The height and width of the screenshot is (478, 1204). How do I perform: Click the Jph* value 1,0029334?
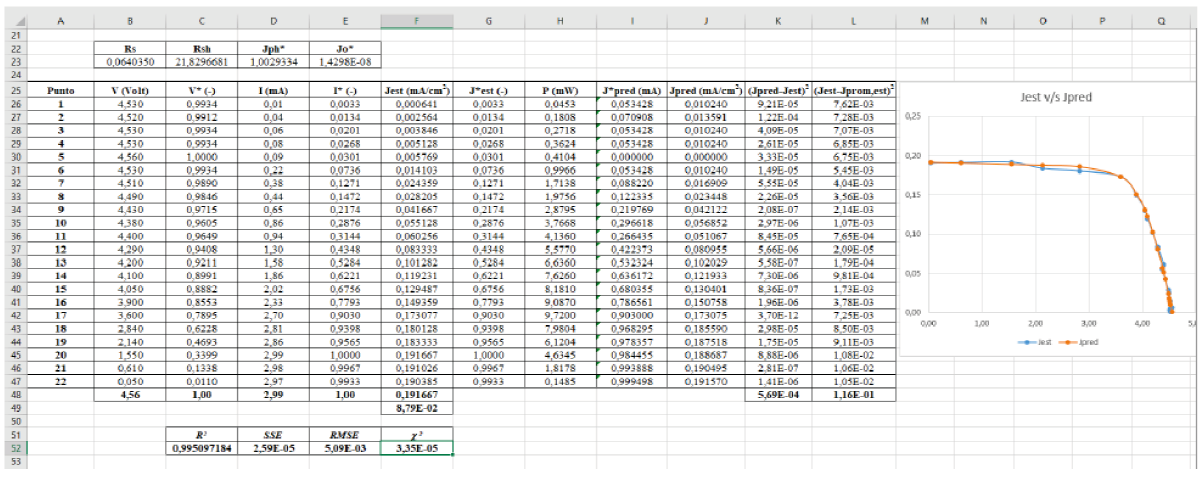click(274, 61)
